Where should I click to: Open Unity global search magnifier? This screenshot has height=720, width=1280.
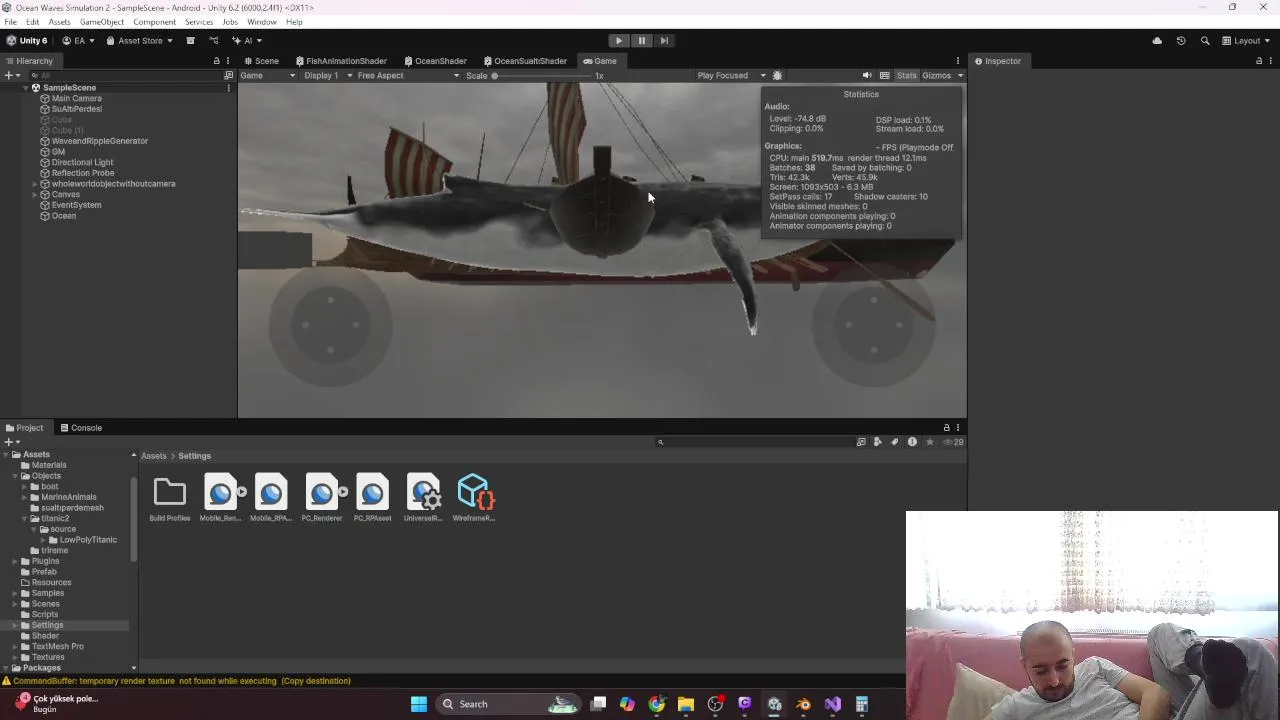pyautogui.click(x=1205, y=41)
